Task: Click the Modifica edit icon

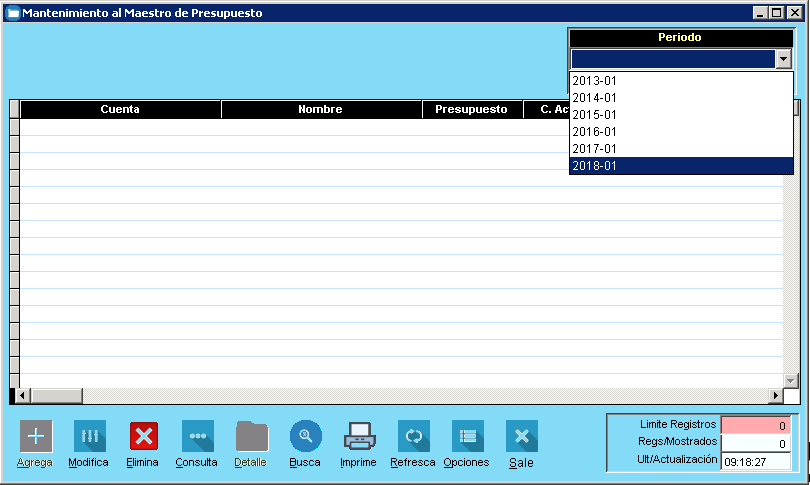Action: click(89, 436)
